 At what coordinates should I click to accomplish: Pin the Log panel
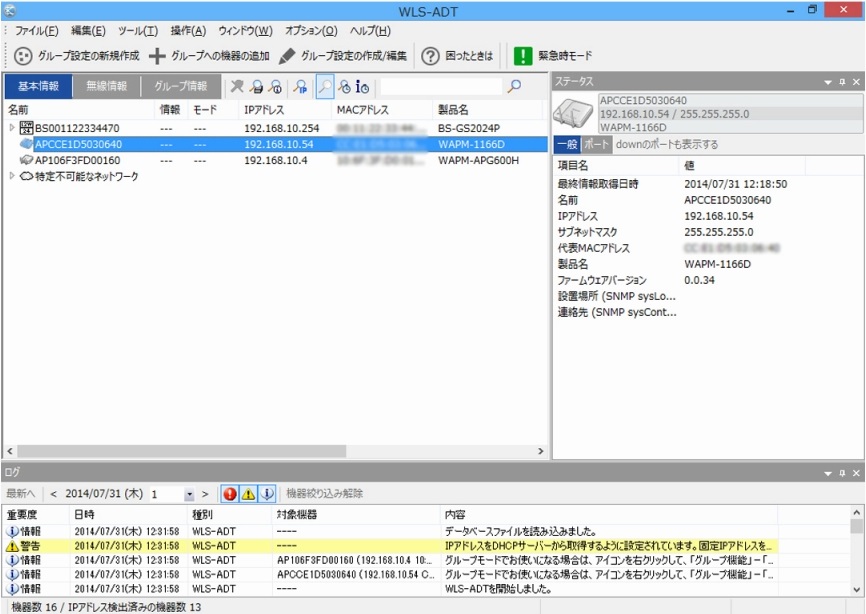[842, 473]
